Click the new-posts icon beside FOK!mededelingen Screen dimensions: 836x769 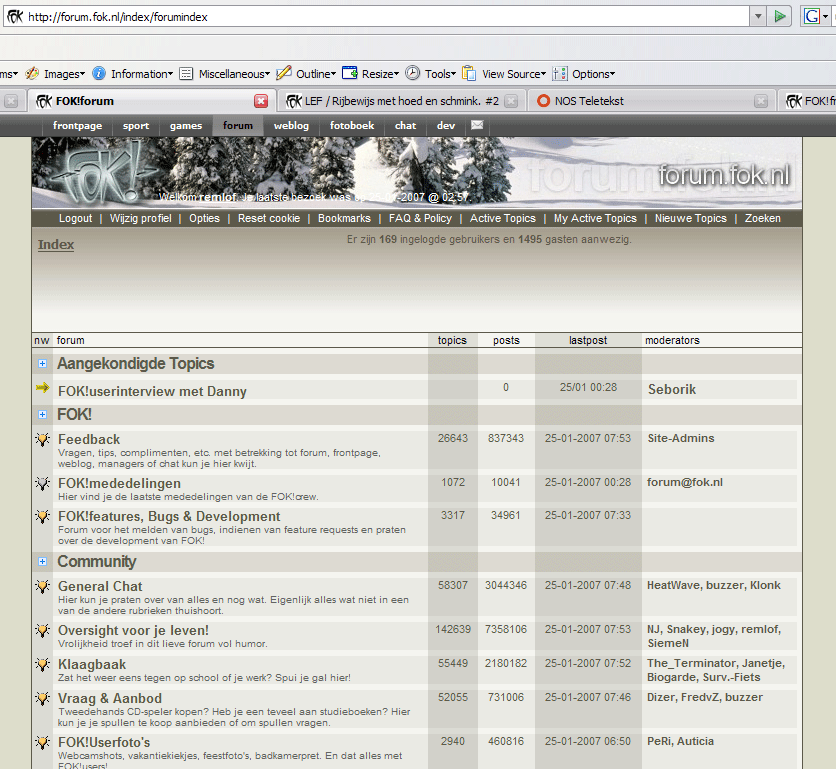point(43,484)
